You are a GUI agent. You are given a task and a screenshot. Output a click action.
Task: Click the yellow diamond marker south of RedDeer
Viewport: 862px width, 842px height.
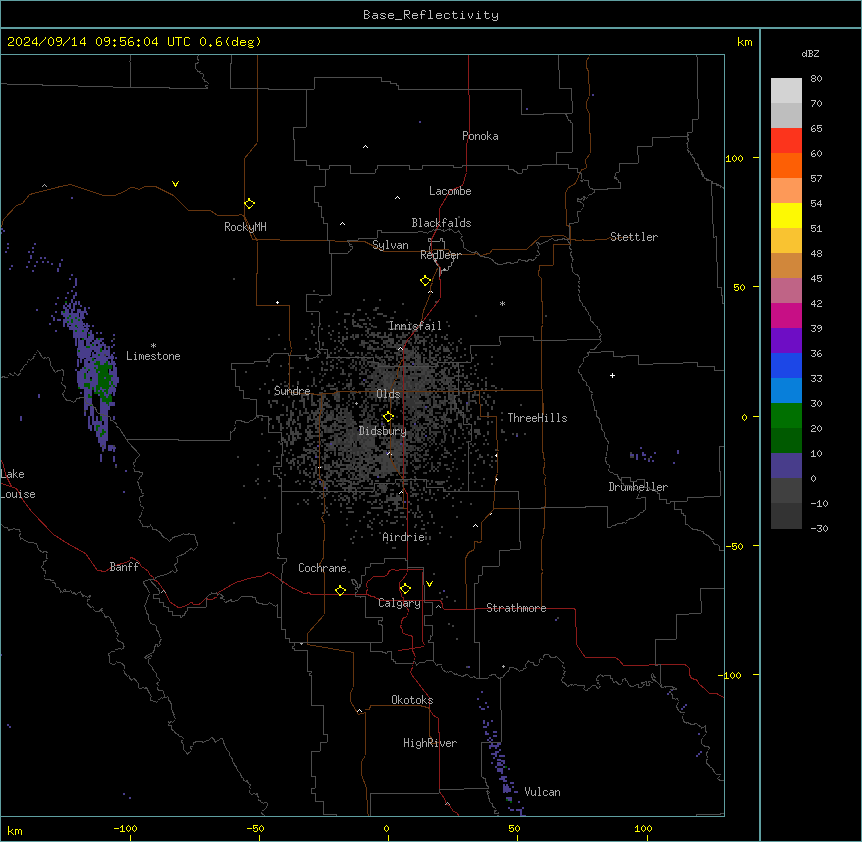[426, 281]
